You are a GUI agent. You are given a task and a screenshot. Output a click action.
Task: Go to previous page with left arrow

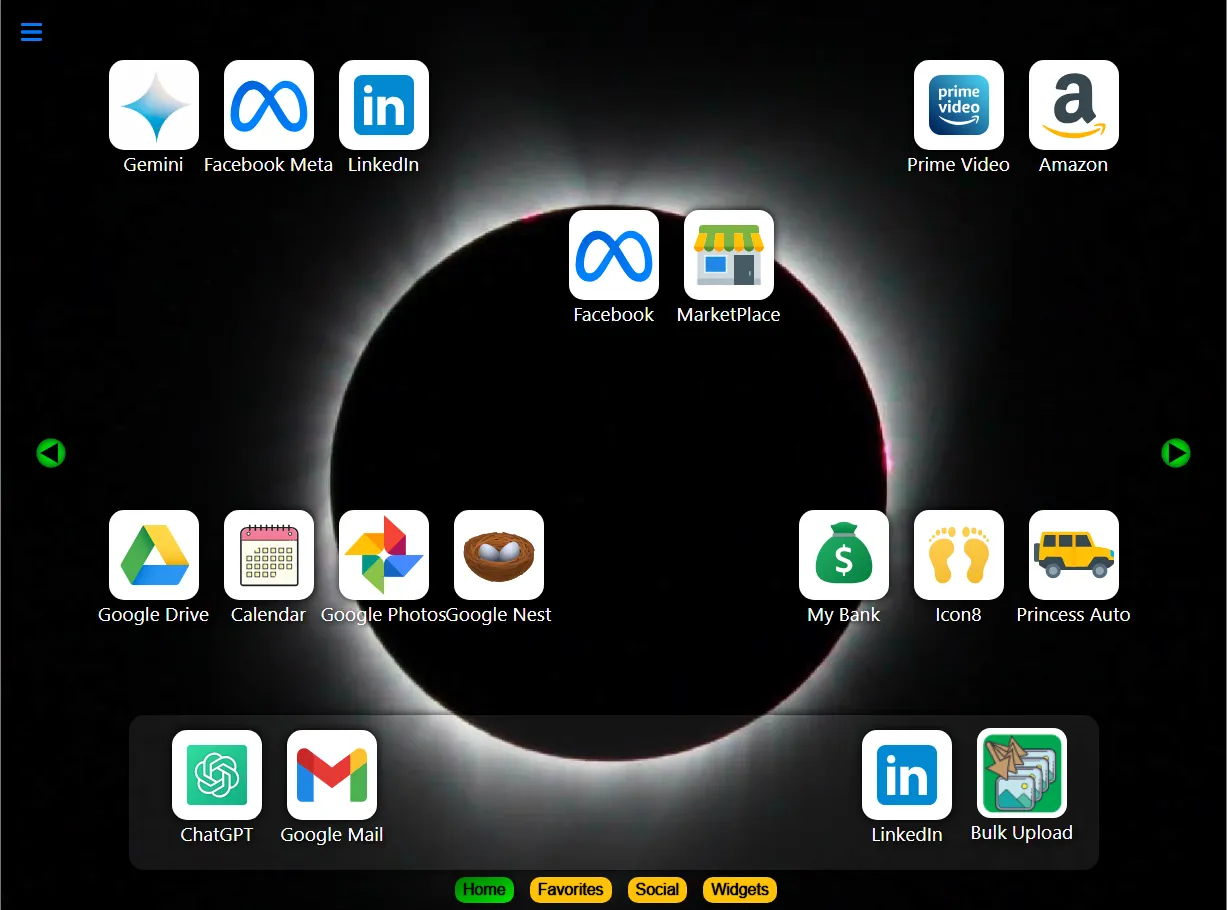coord(51,453)
